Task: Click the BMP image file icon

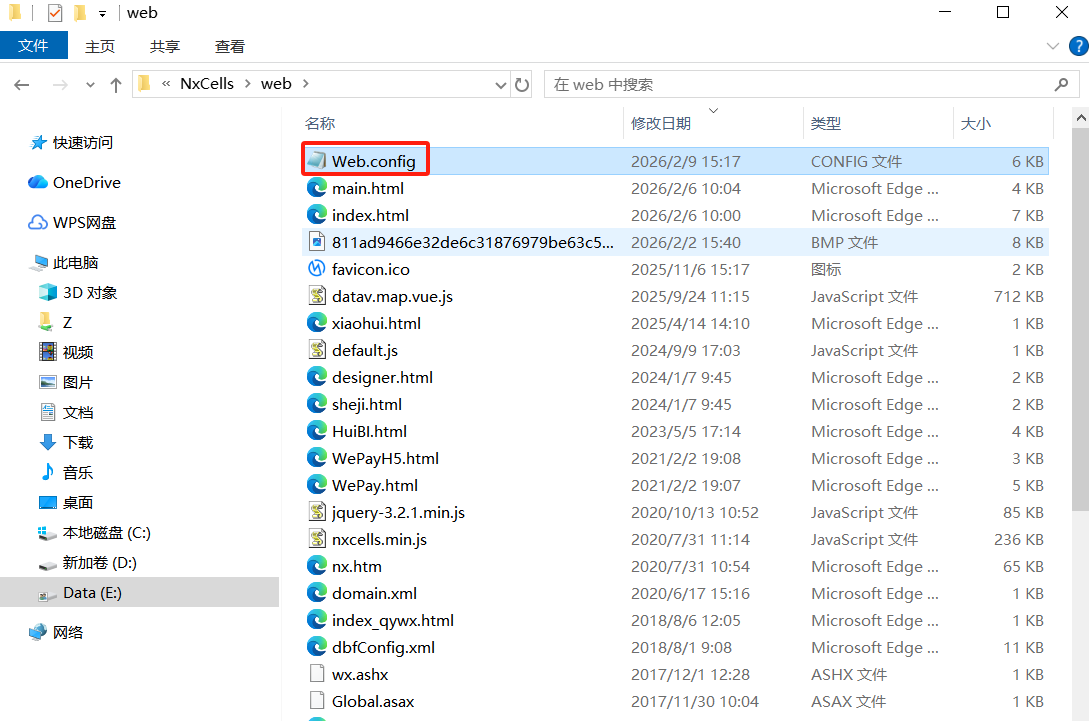Action: (317, 242)
